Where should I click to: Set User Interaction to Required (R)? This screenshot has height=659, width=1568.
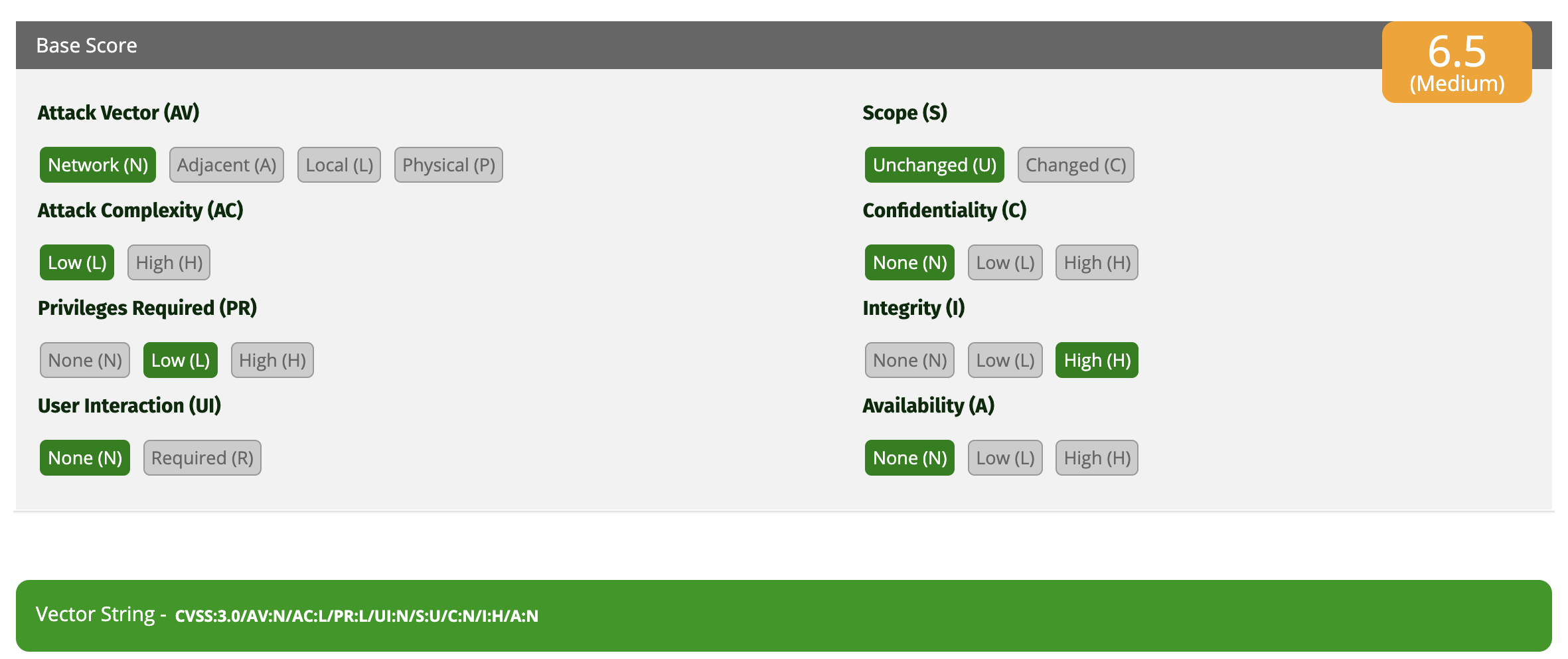[202, 458]
